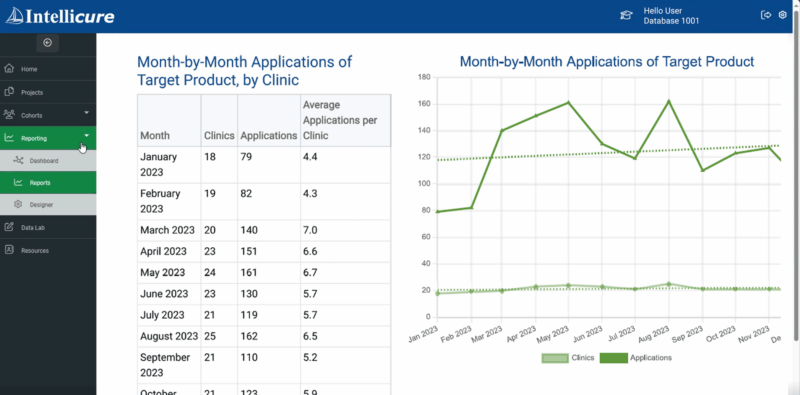Collapse the Reporting menu arrow

tap(86, 135)
